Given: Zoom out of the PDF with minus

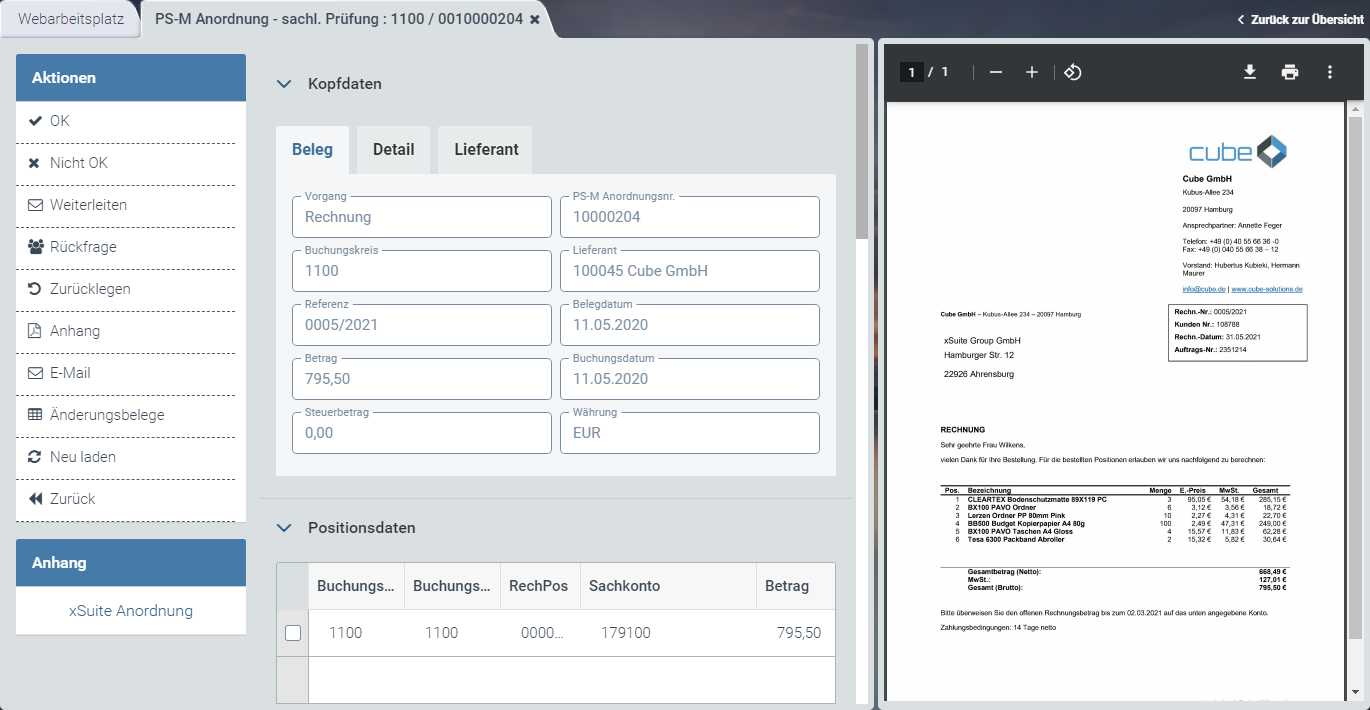Looking at the screenshot, I should [x=995, y=72].
